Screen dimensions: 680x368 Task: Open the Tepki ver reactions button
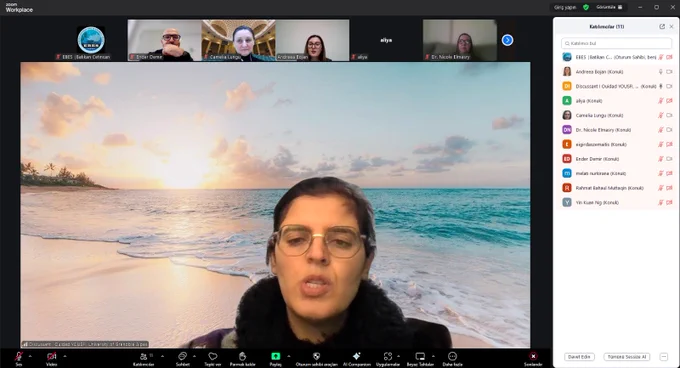[x=212, y=358]
